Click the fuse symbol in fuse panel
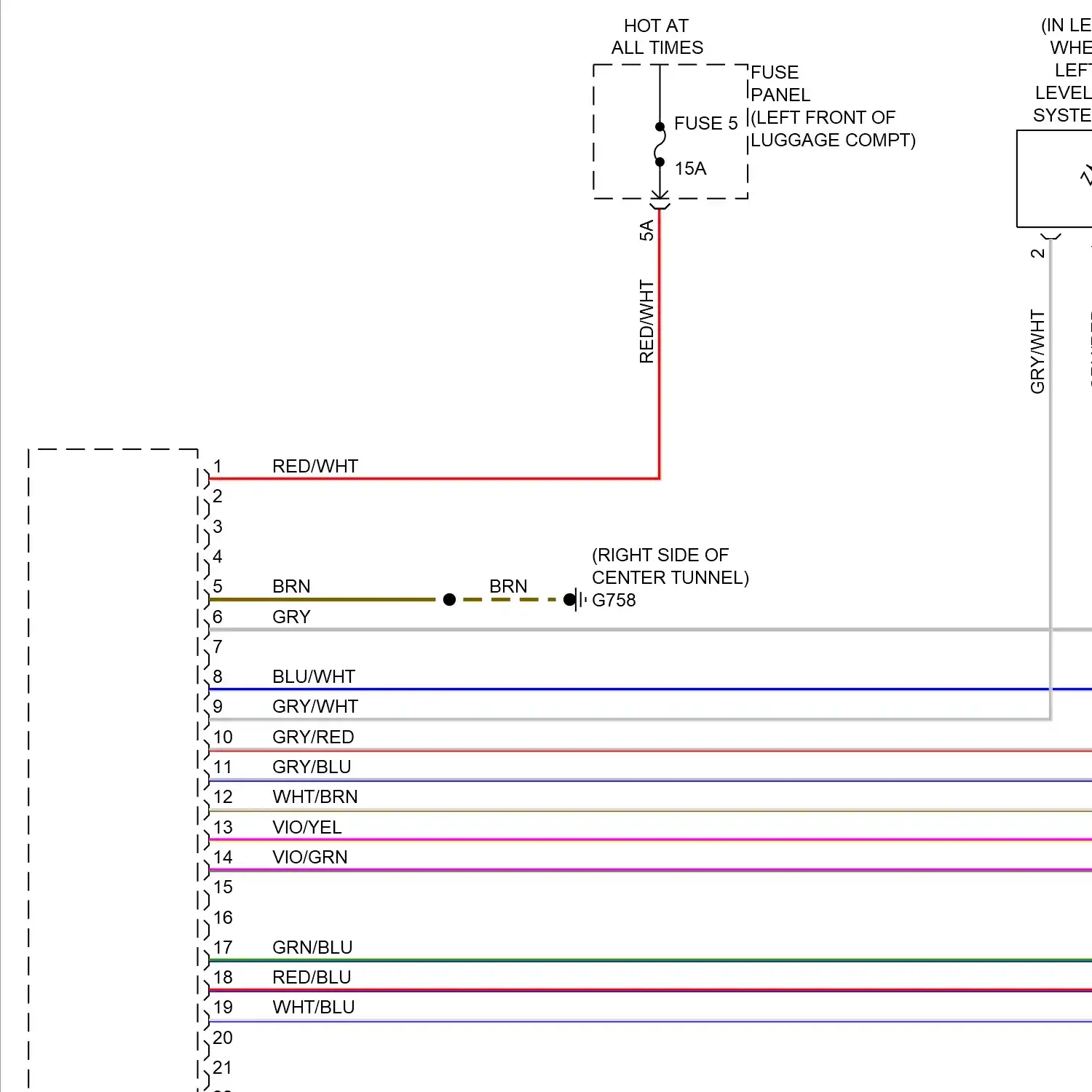1092x1092 pixels. pos(660,144)
